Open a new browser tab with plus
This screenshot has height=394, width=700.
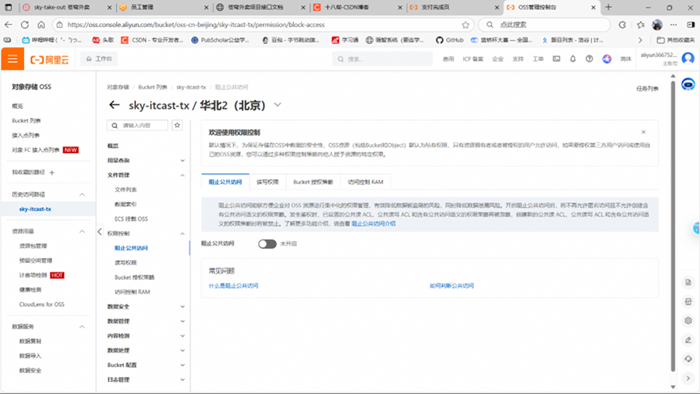(608, 7)
